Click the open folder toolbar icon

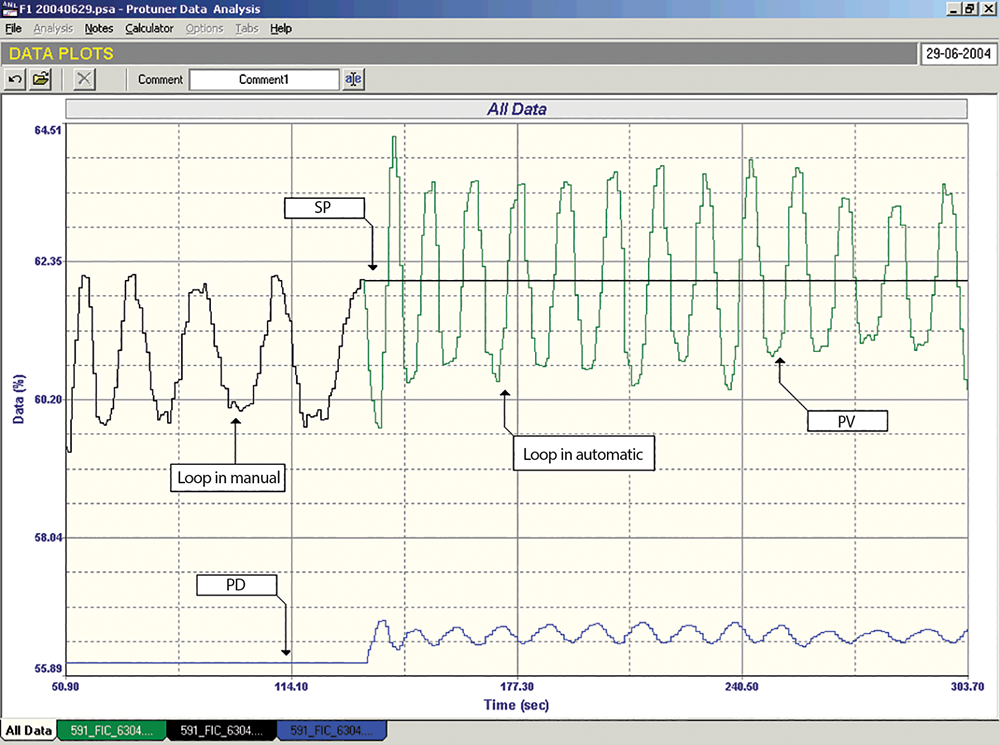41,80
